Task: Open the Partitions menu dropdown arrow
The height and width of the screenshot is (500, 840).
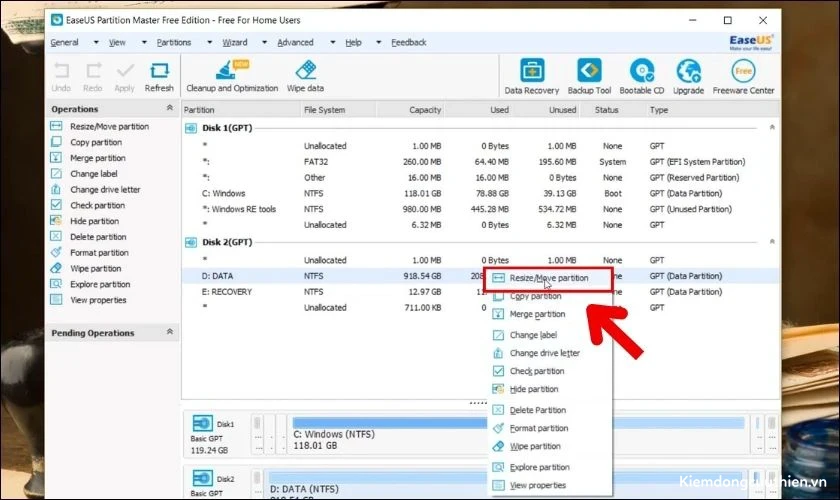Action: (x=209, y=42)
